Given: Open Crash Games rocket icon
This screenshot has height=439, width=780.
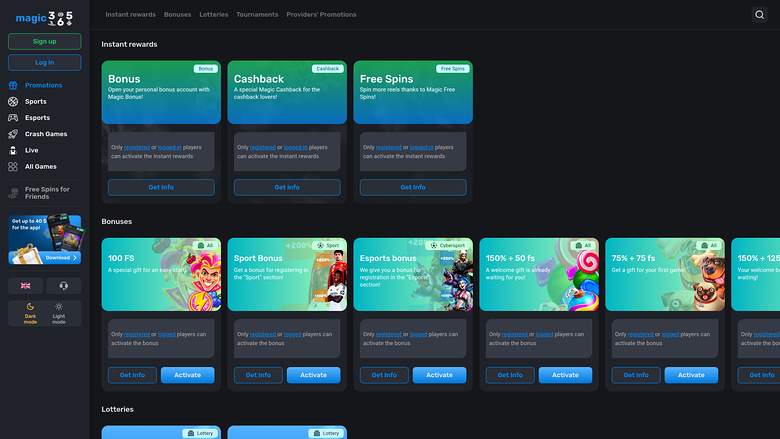Looking at the screenshot, I should point(13,134).
